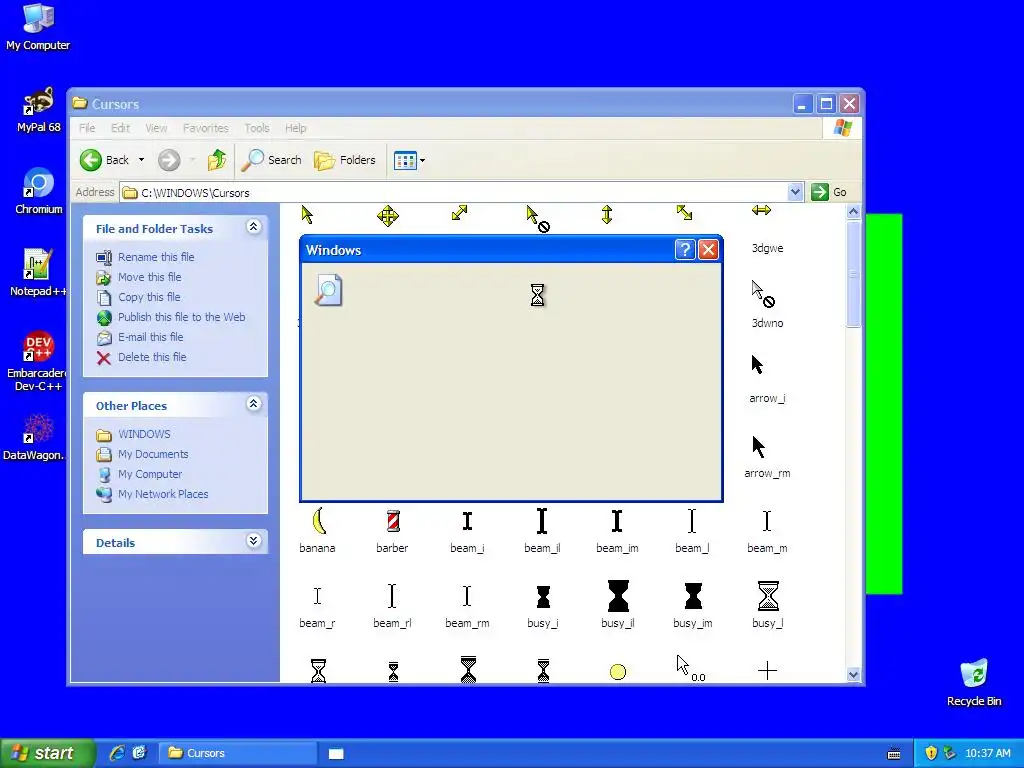This screenshot has width=1024, height=768.
Task: Click the yellow vertical resize cursor icon
Action: coord(607,215)
